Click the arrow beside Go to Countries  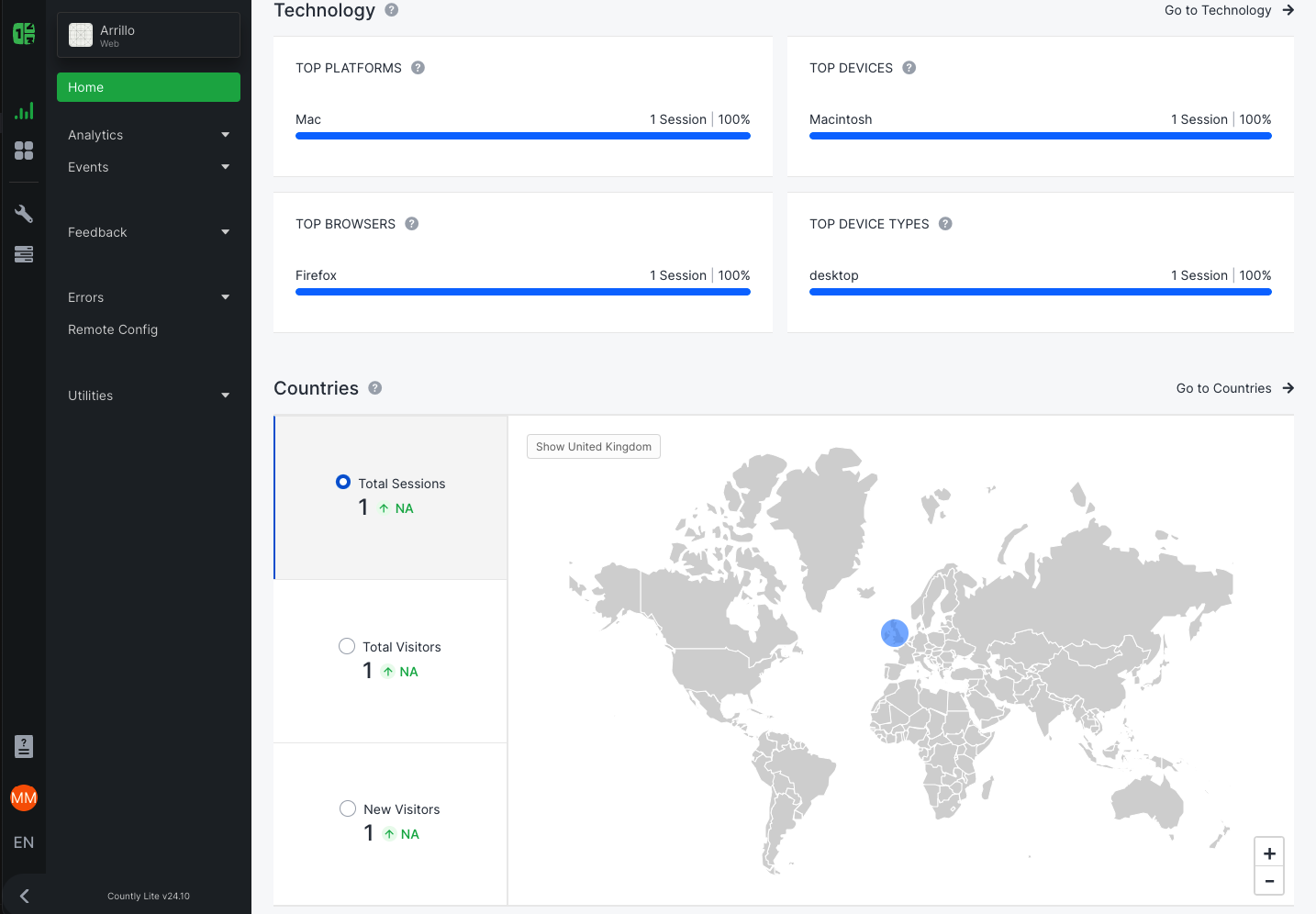[1288, 388]
